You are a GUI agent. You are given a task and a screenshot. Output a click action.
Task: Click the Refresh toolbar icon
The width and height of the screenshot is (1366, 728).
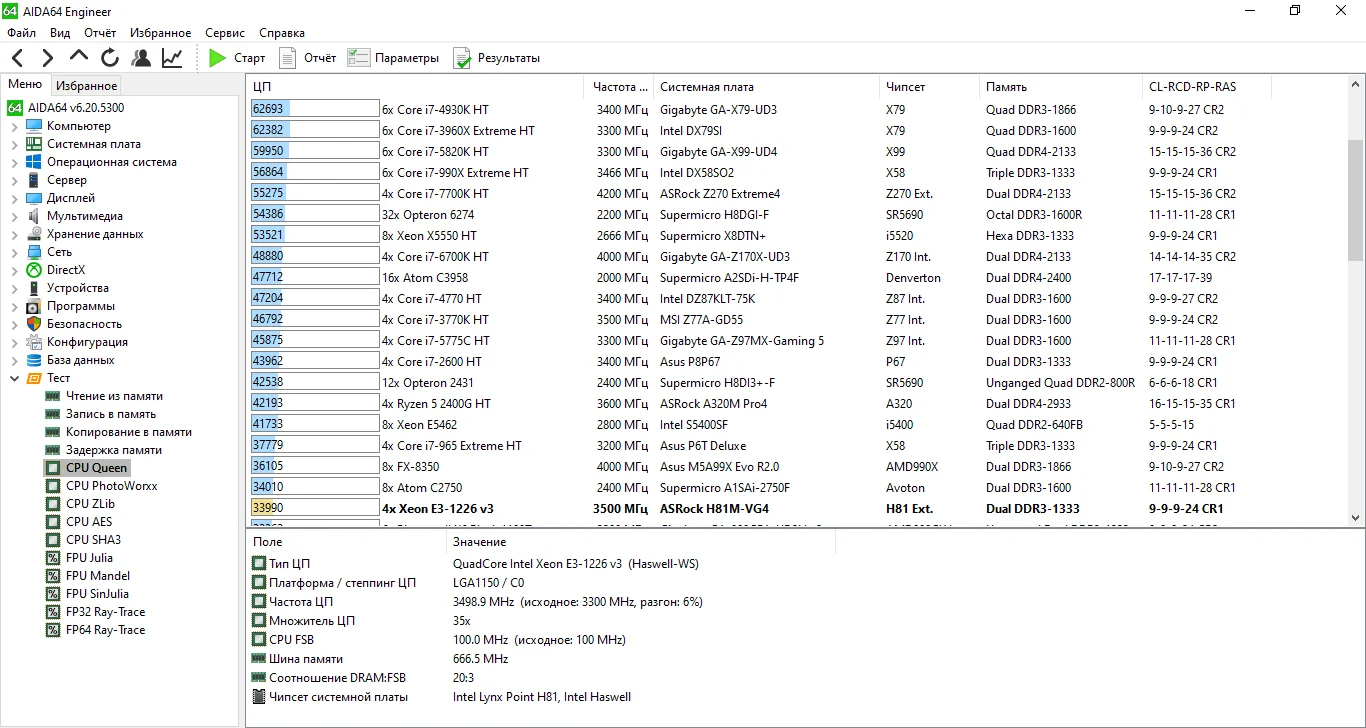[110, 58]
